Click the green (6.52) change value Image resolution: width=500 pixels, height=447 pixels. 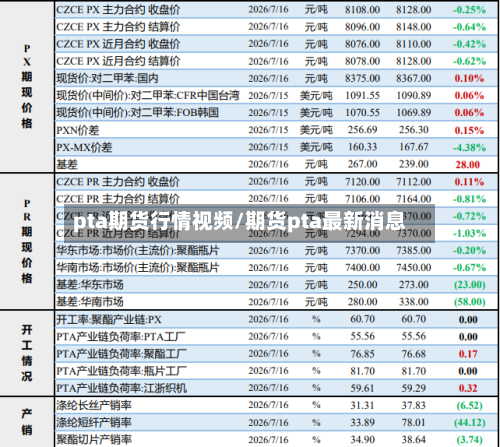coord(469,405)
